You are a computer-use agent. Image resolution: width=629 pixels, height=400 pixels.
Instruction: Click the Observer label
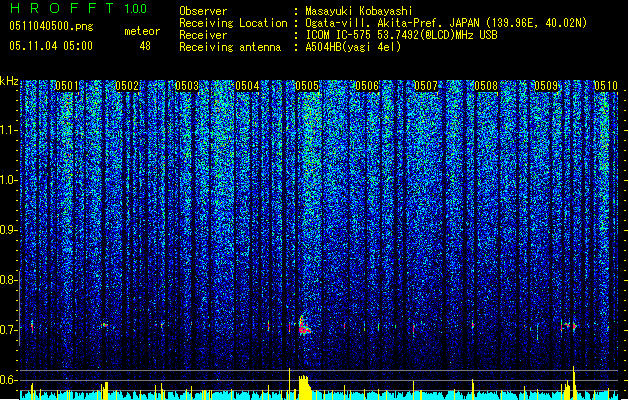pos(203,11)
